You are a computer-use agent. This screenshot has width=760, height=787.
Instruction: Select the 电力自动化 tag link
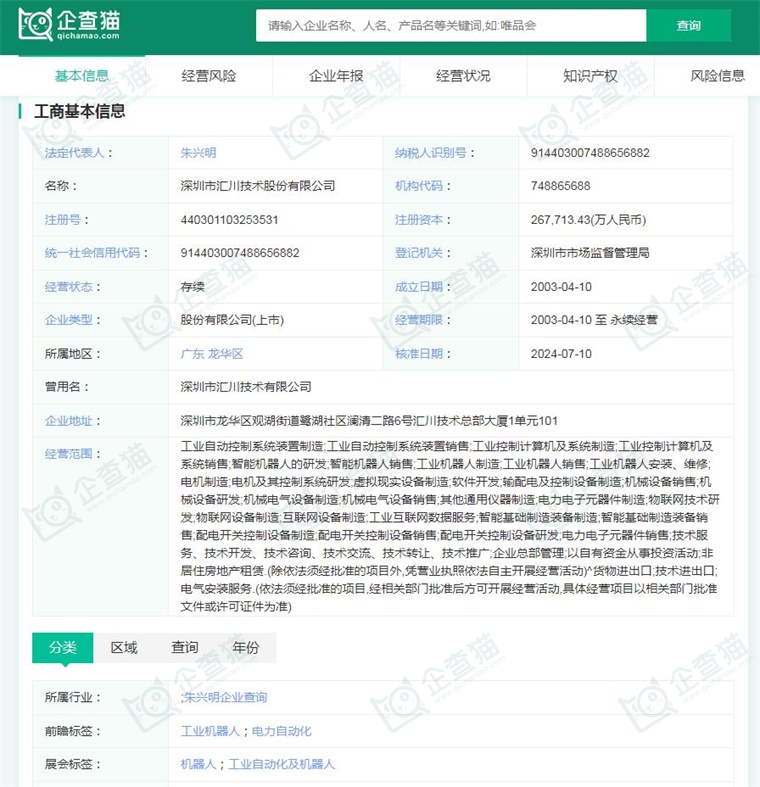281,731
